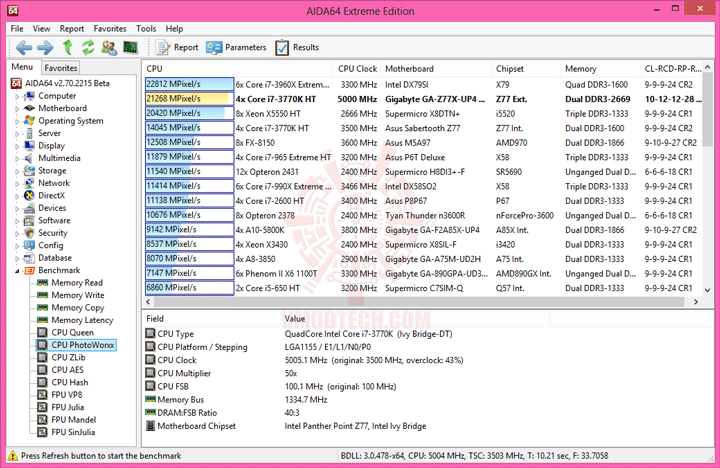The height and width of the screenshot is (468, 720).
Task: Click the 22812 MPixel/s result bar
Action: (x=189, y=85)
